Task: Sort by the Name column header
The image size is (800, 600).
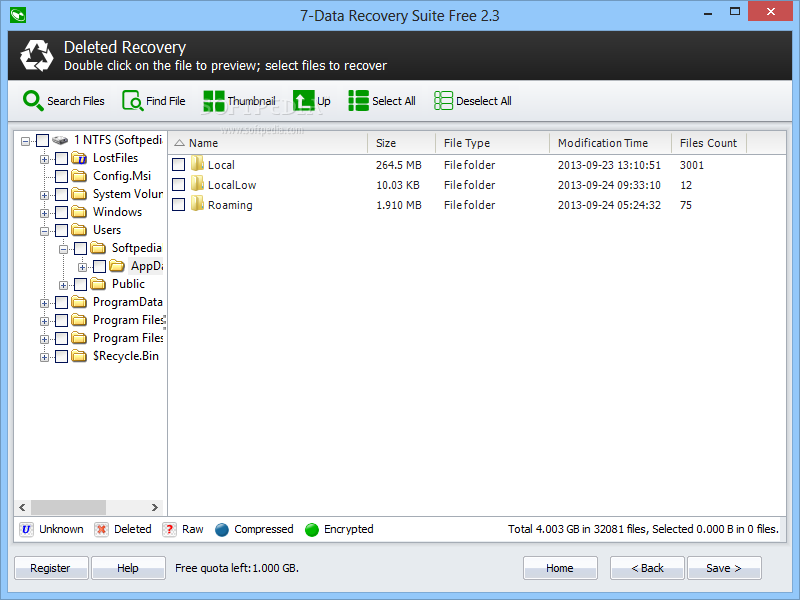Action: pos(268,143)
